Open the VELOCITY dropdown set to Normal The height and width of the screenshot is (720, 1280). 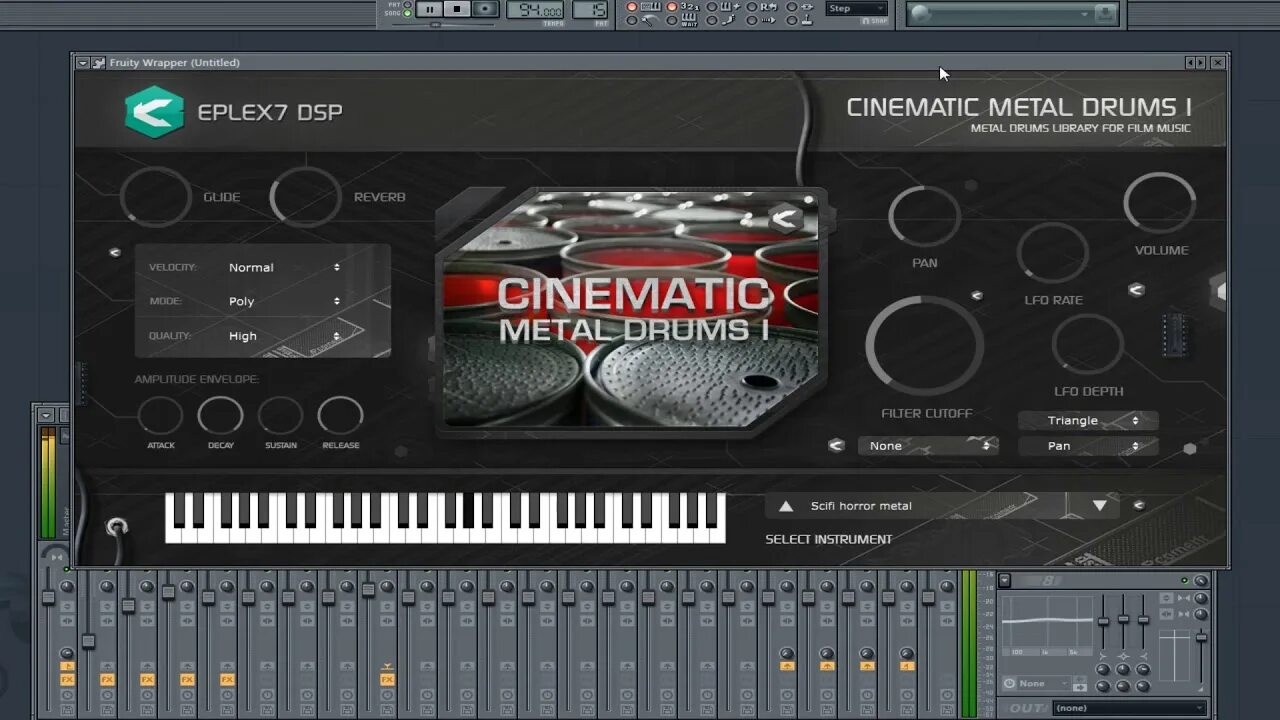[x=284, y=267]
